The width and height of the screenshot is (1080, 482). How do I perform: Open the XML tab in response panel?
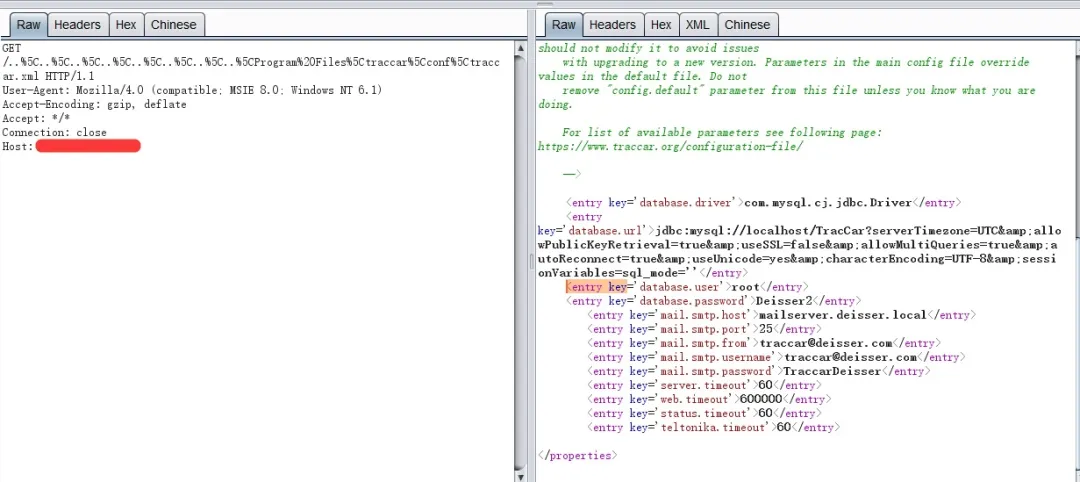(x=697, y=25)
